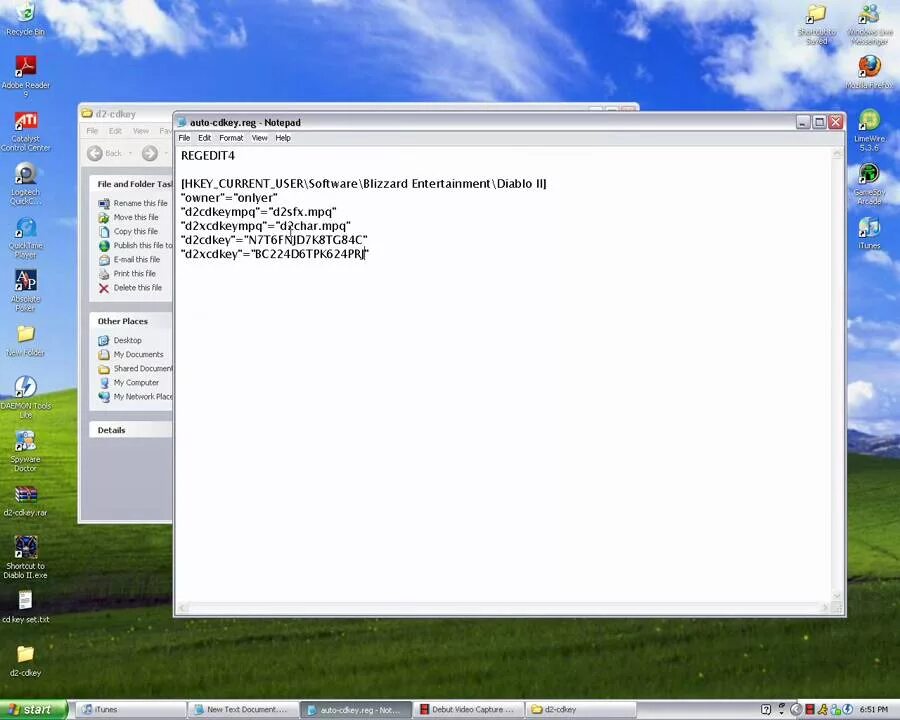Open File menu in d2-cdkey window
Viewport: 900px width, 720px height.
pyautogui.click(x=92, y=131)
